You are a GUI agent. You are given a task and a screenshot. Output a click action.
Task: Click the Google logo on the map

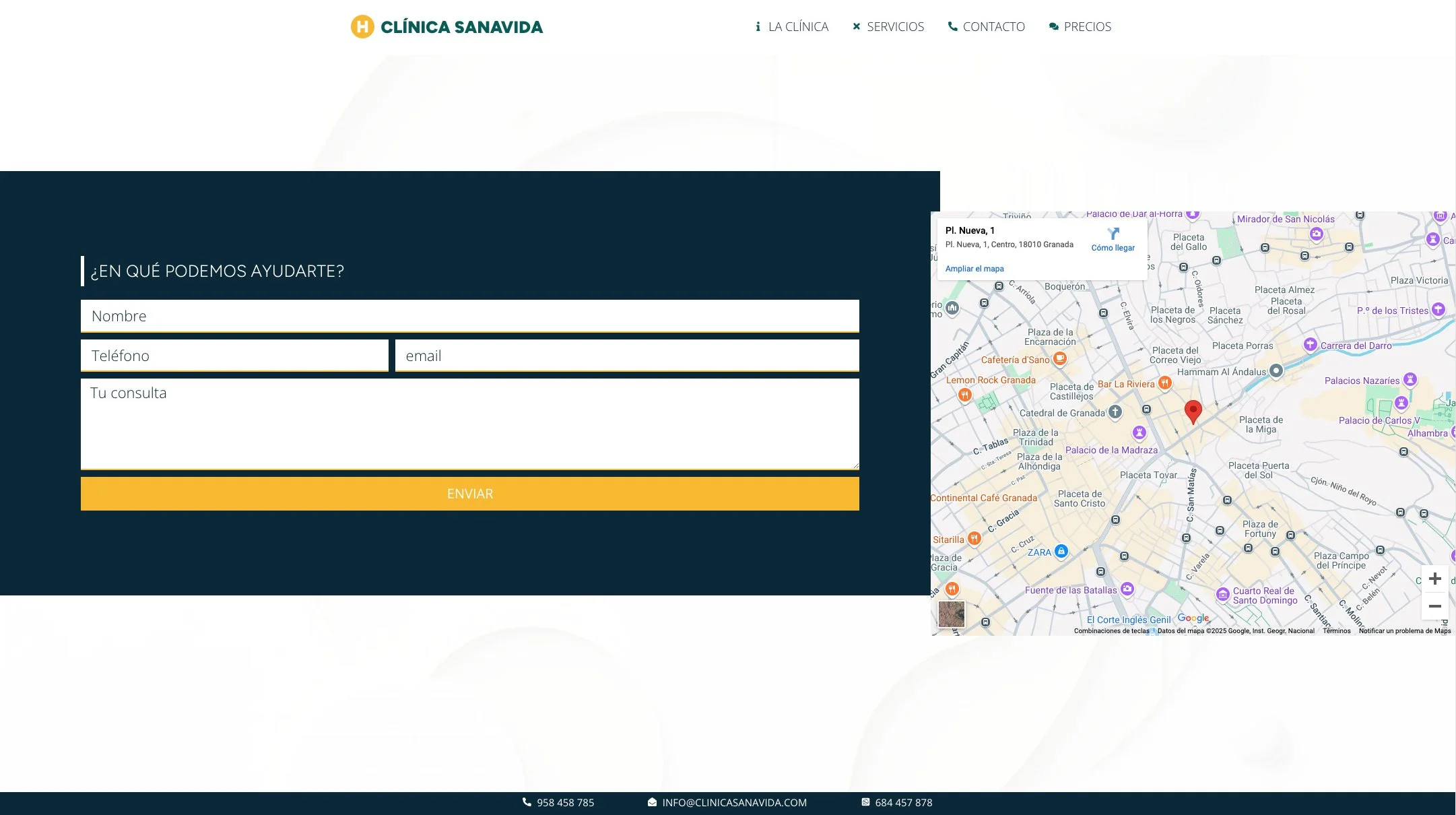pos(1193,617)
